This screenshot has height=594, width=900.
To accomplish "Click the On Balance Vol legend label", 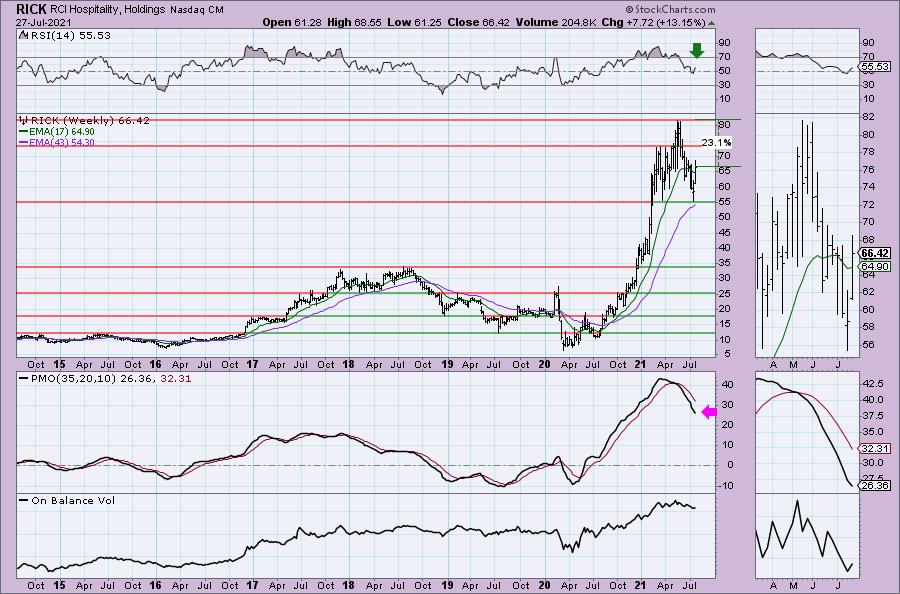I will [x=73, y=500].
